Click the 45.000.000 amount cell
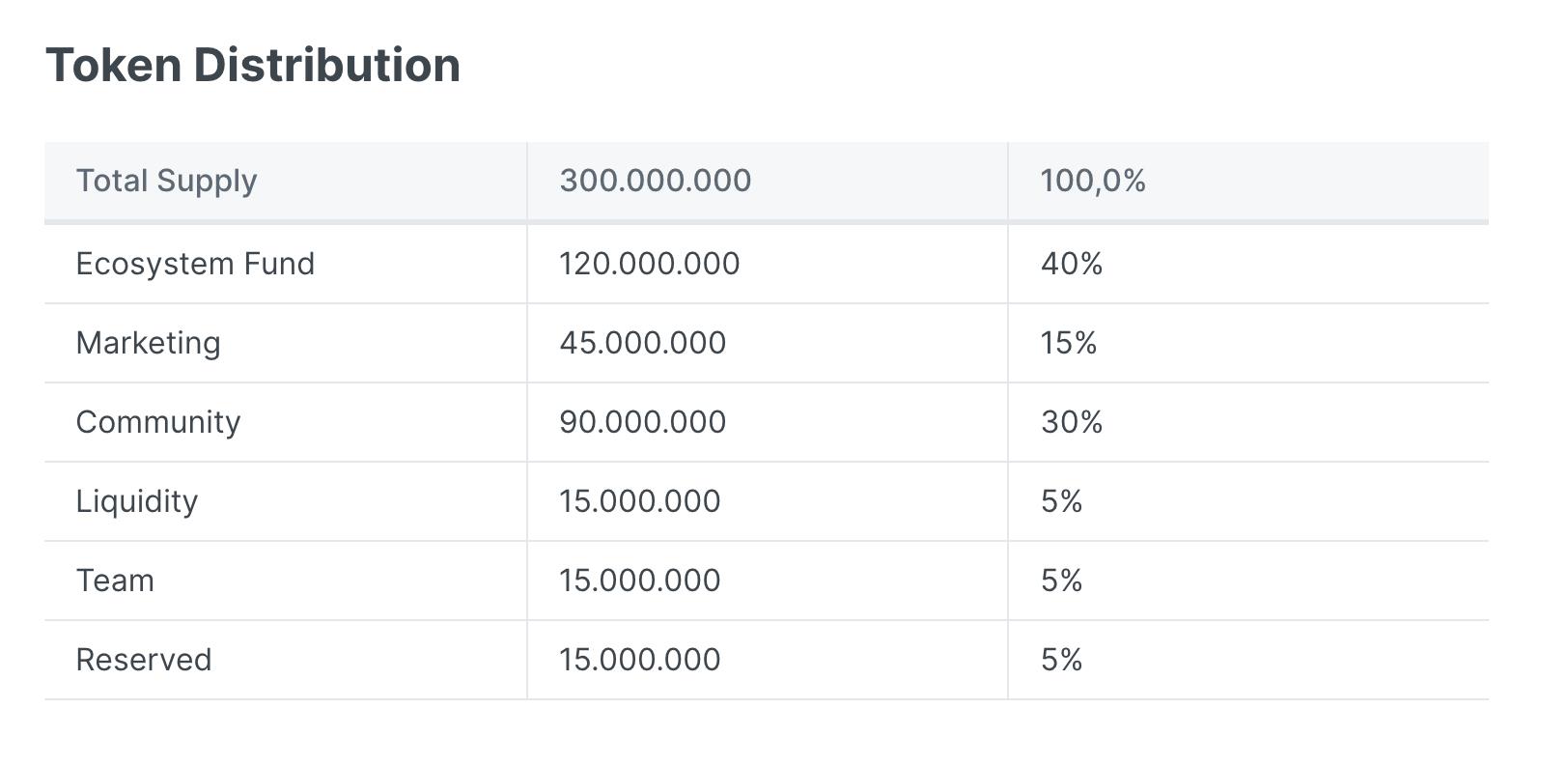Viewport: 1568px width, 765px height. (x=642, y=343)
